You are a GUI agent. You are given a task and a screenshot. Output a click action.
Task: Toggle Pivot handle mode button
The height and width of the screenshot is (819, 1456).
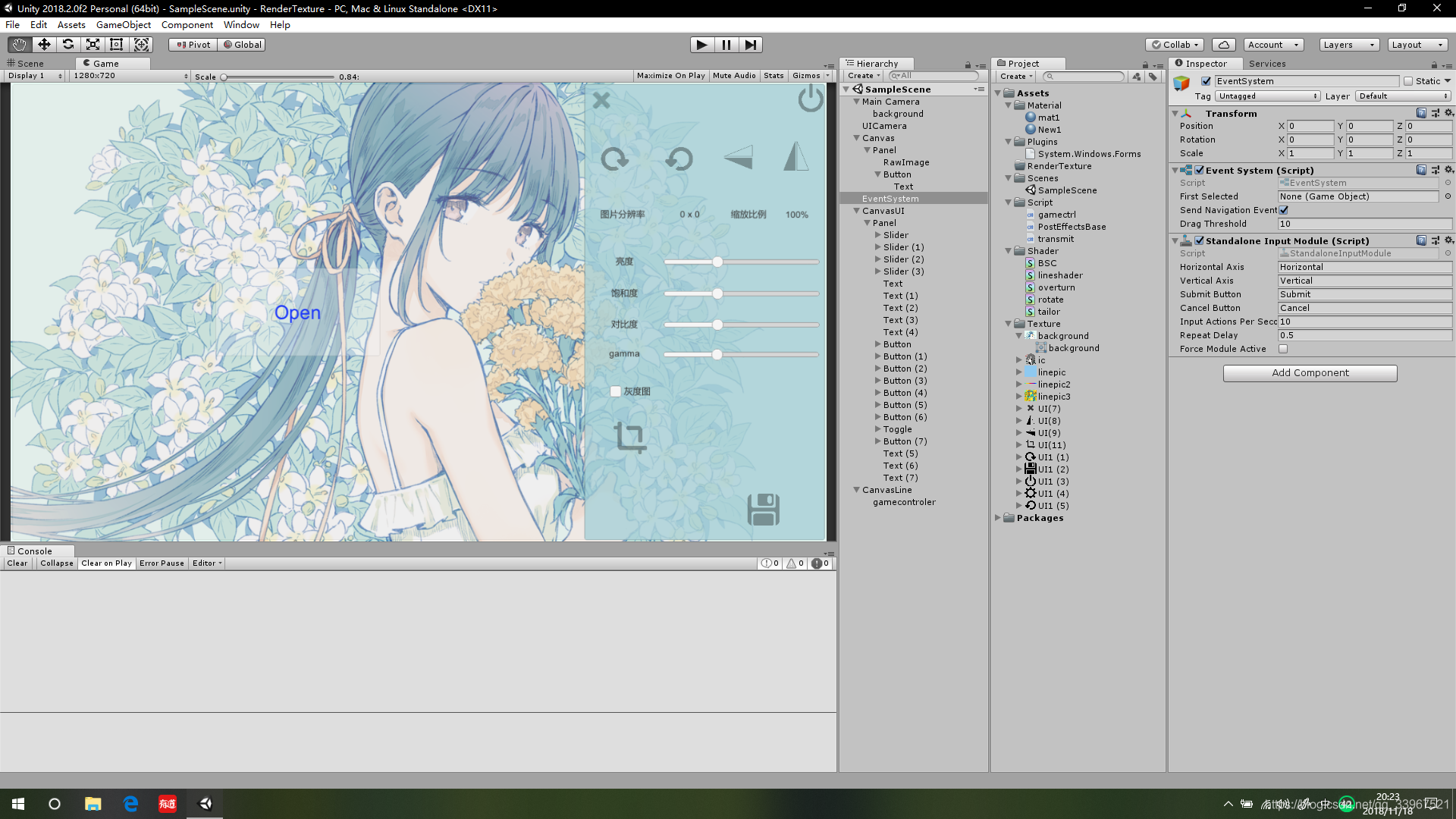click(x=193, y=45)
